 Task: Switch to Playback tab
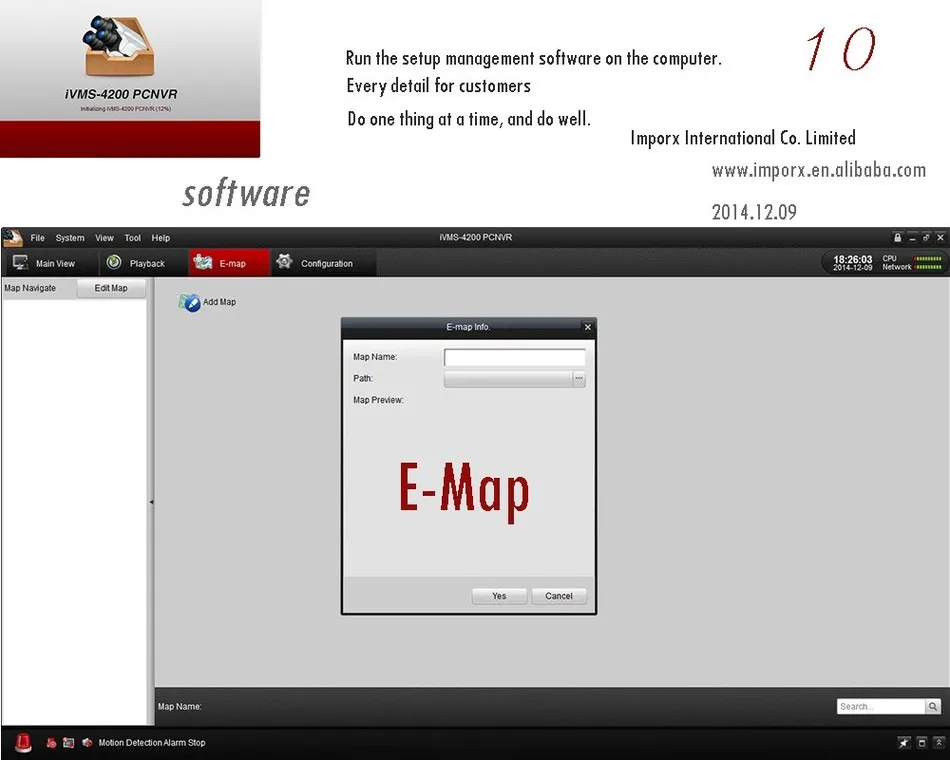click(x=143, y=263)
